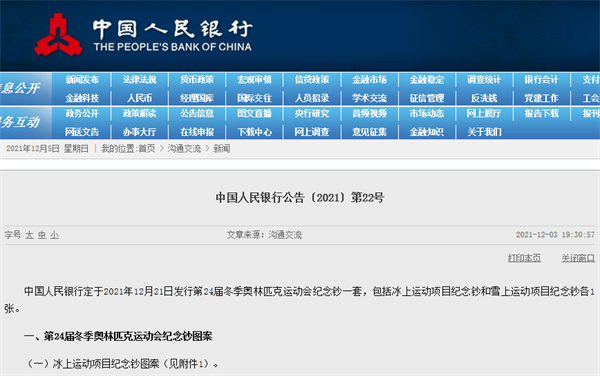Click the People's Bank of China red logo

click(58, 35)
